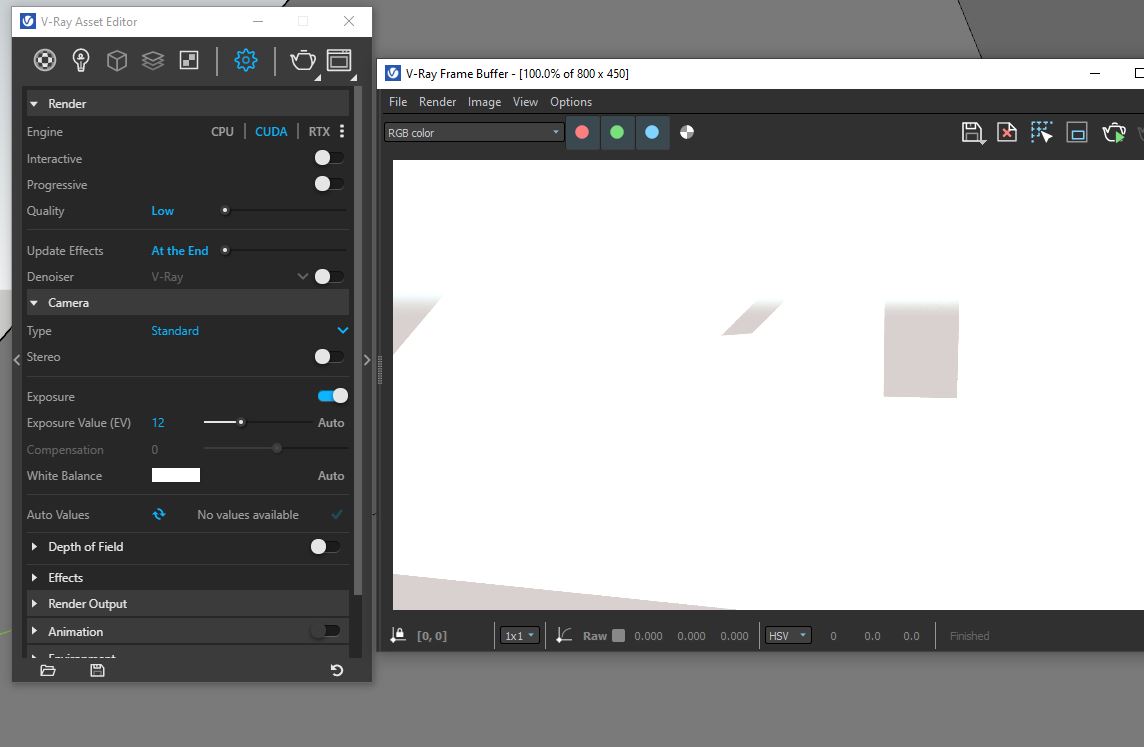Click Auto next to White Balance
This screenshot has width=1144, height=747.
[x=331, y=476]
